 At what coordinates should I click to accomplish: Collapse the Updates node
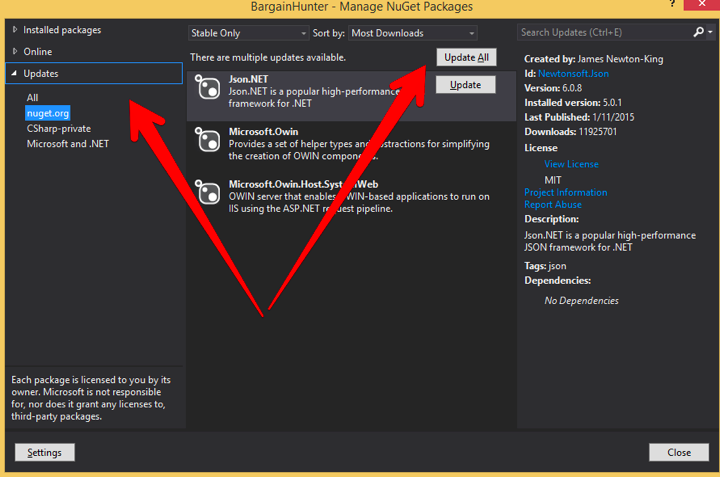(x=14, y=73)
